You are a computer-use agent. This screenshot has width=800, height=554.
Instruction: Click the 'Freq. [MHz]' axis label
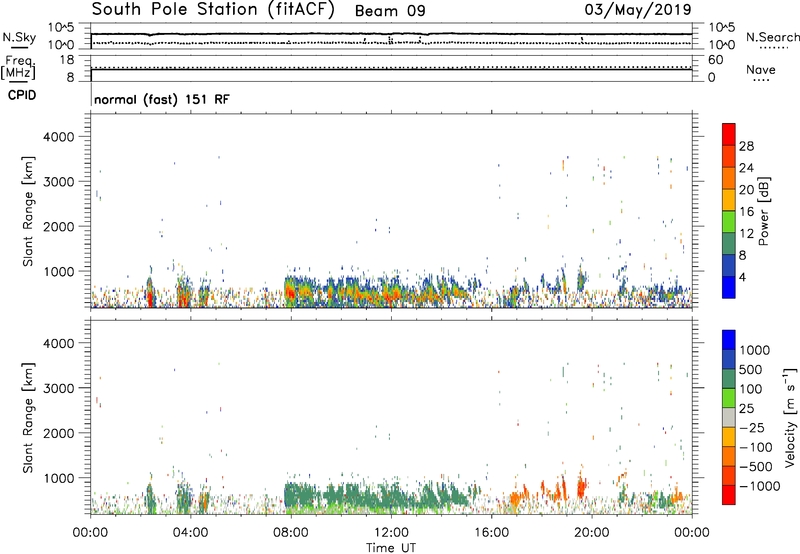coord(18,67)
